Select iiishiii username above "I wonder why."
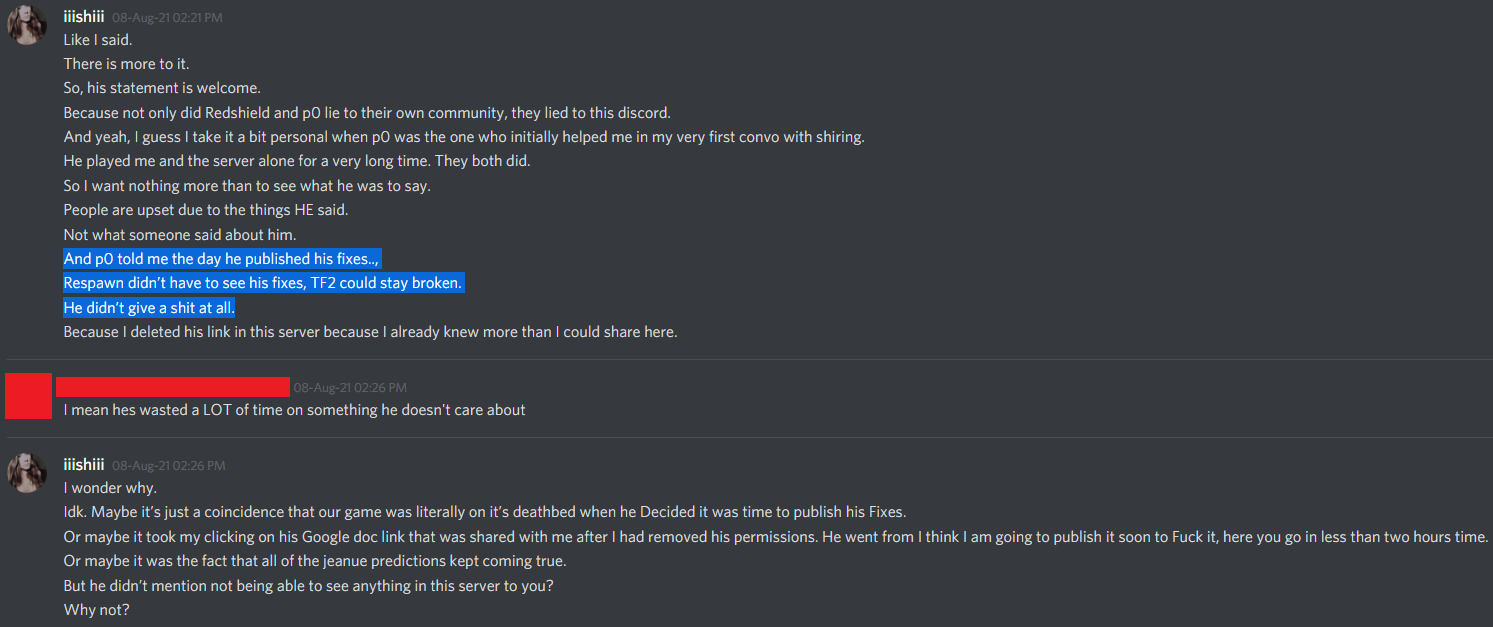The image size is (1493, 627). [x=84, y=465]
